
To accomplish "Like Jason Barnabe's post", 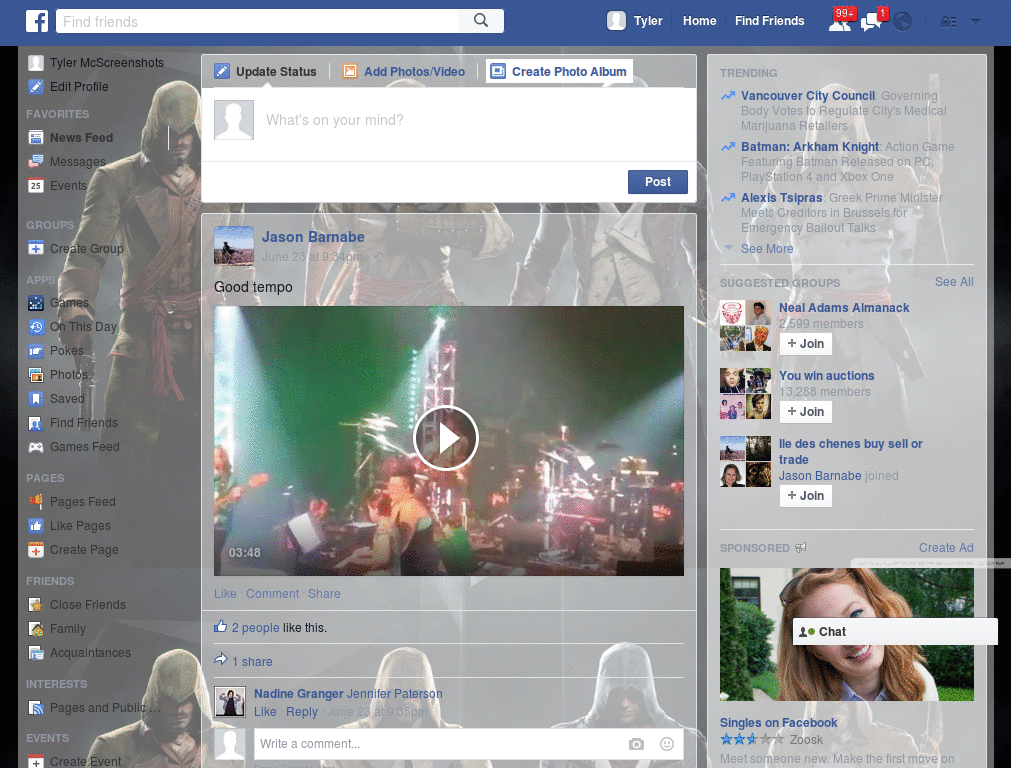I will 225,594.
